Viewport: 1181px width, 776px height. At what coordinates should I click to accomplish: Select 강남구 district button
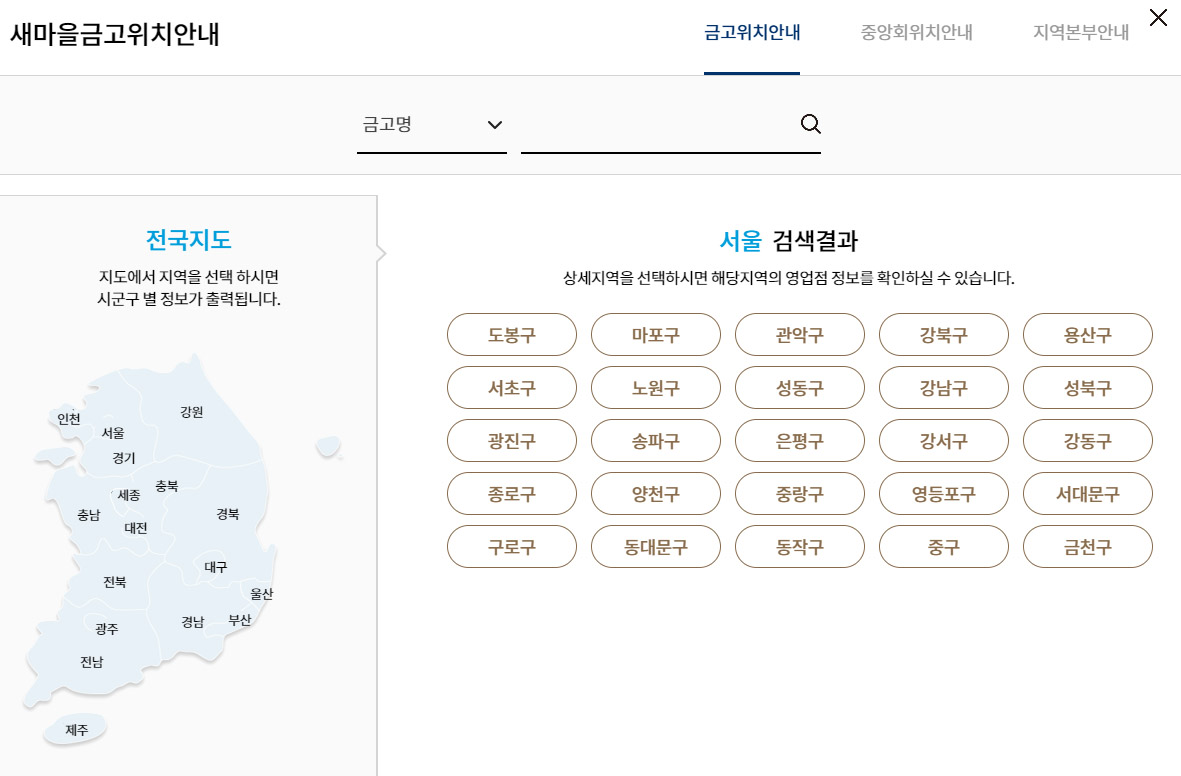click(943, 387)
